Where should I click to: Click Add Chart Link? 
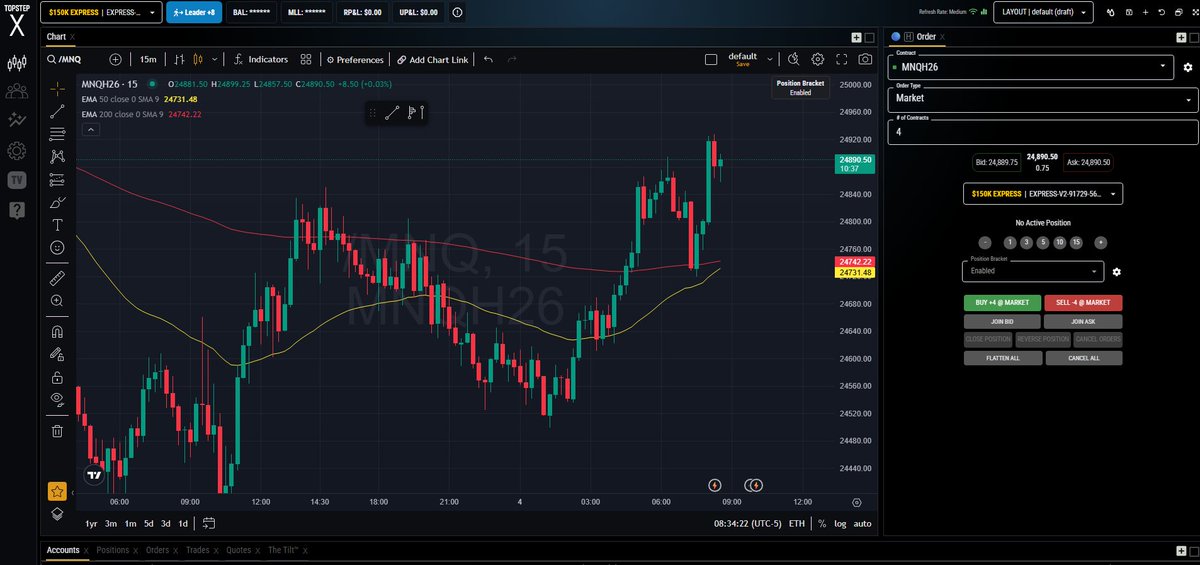432,60
